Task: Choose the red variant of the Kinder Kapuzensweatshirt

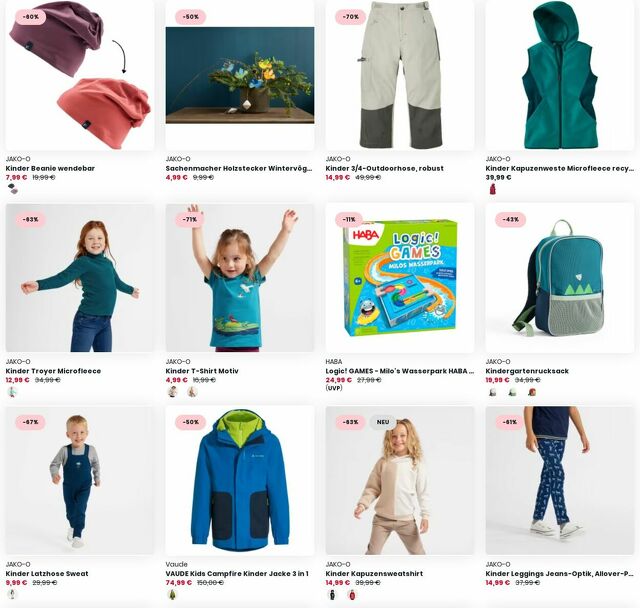Action: pos(352,594)
